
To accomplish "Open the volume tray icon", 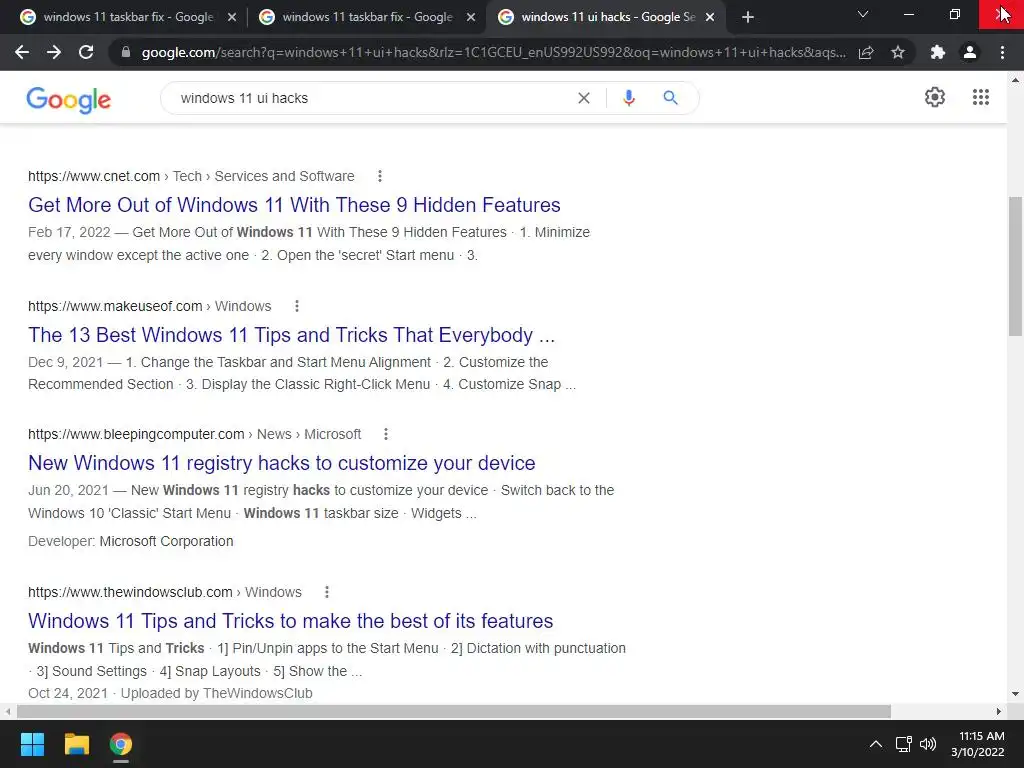I will (x=927, y=744).
